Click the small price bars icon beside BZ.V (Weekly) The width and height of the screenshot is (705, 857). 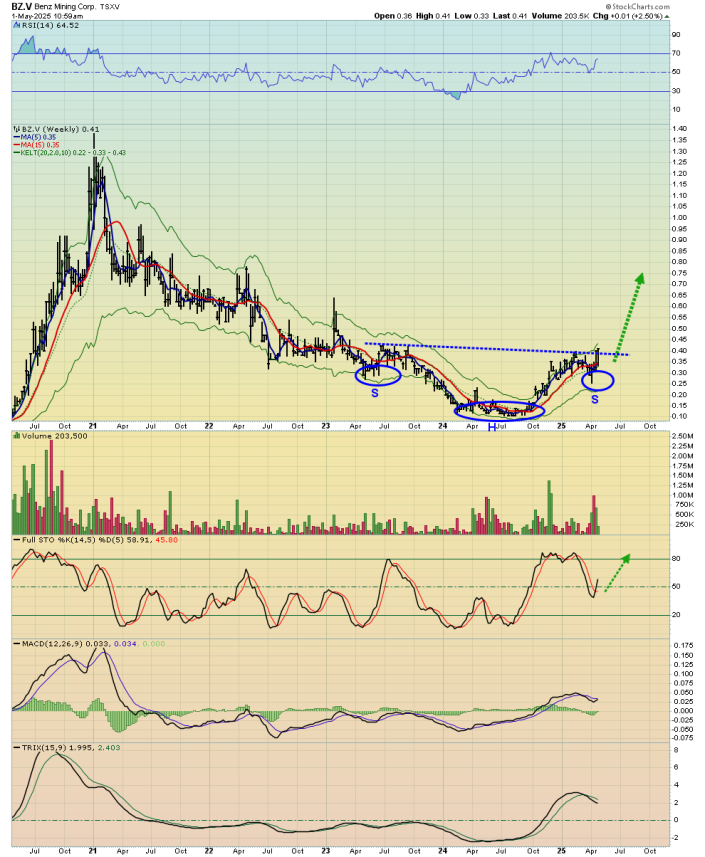coord(16,130)
